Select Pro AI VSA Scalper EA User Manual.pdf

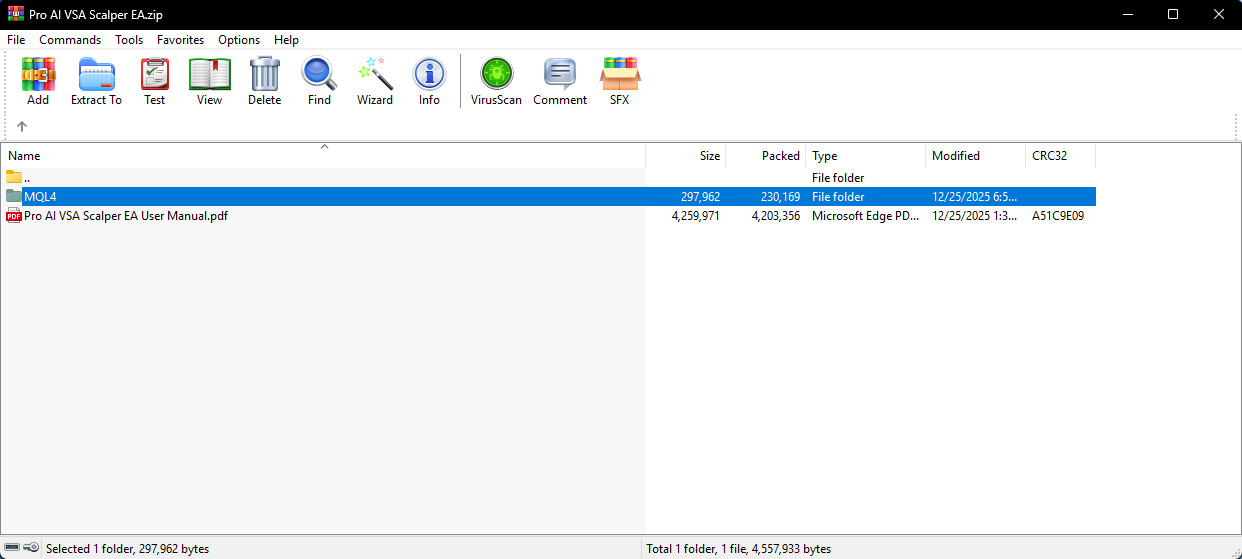pyautogui.click(x=126, y=216)
